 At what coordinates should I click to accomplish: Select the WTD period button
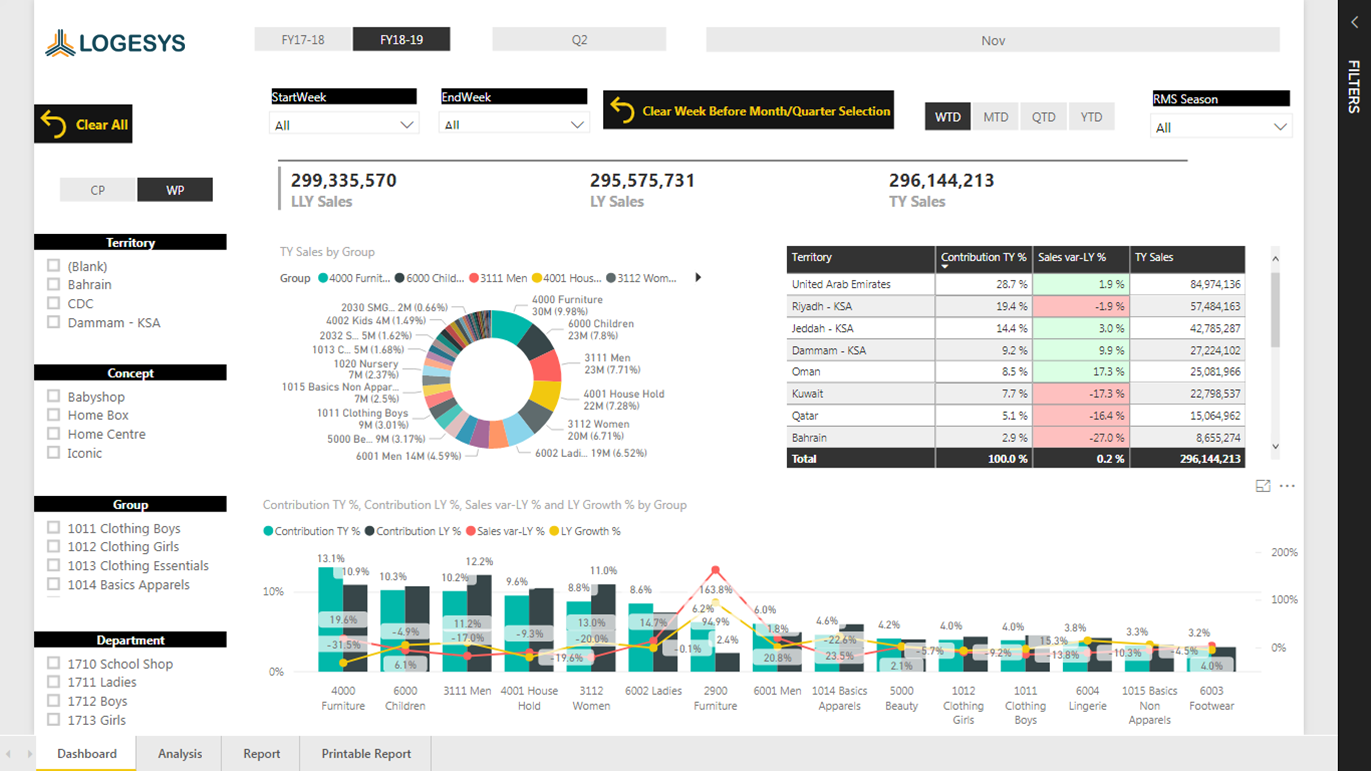pyautogui.click(x=947, y=117)
